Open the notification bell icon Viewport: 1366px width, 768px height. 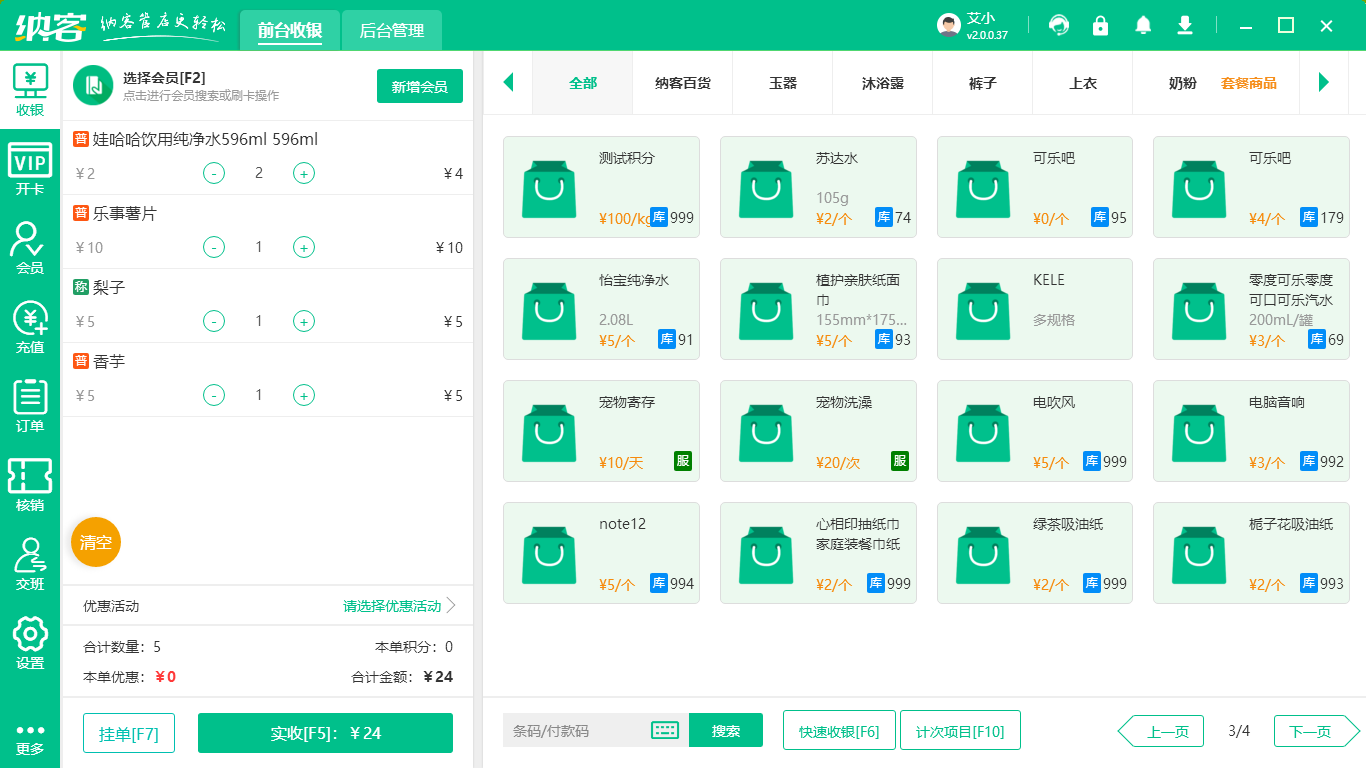[x=1143, y=25]
